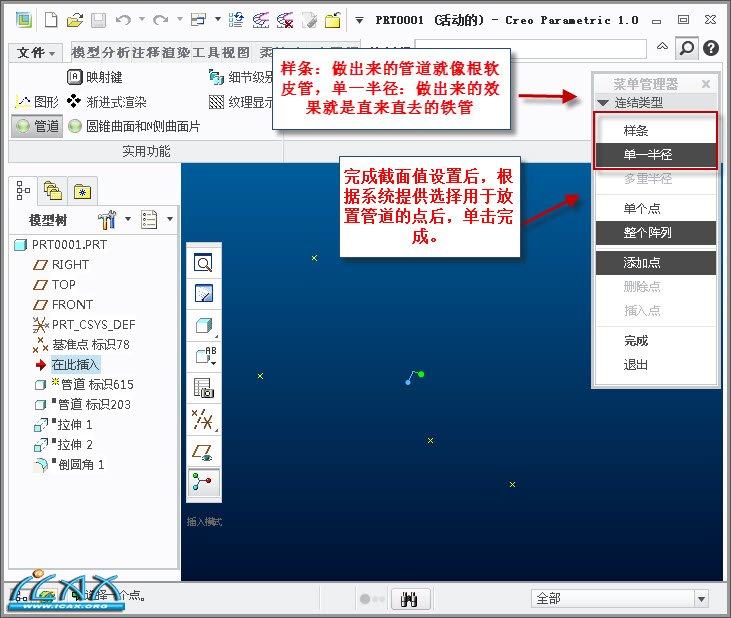Open the Help question mark icon

coord(710,48)
